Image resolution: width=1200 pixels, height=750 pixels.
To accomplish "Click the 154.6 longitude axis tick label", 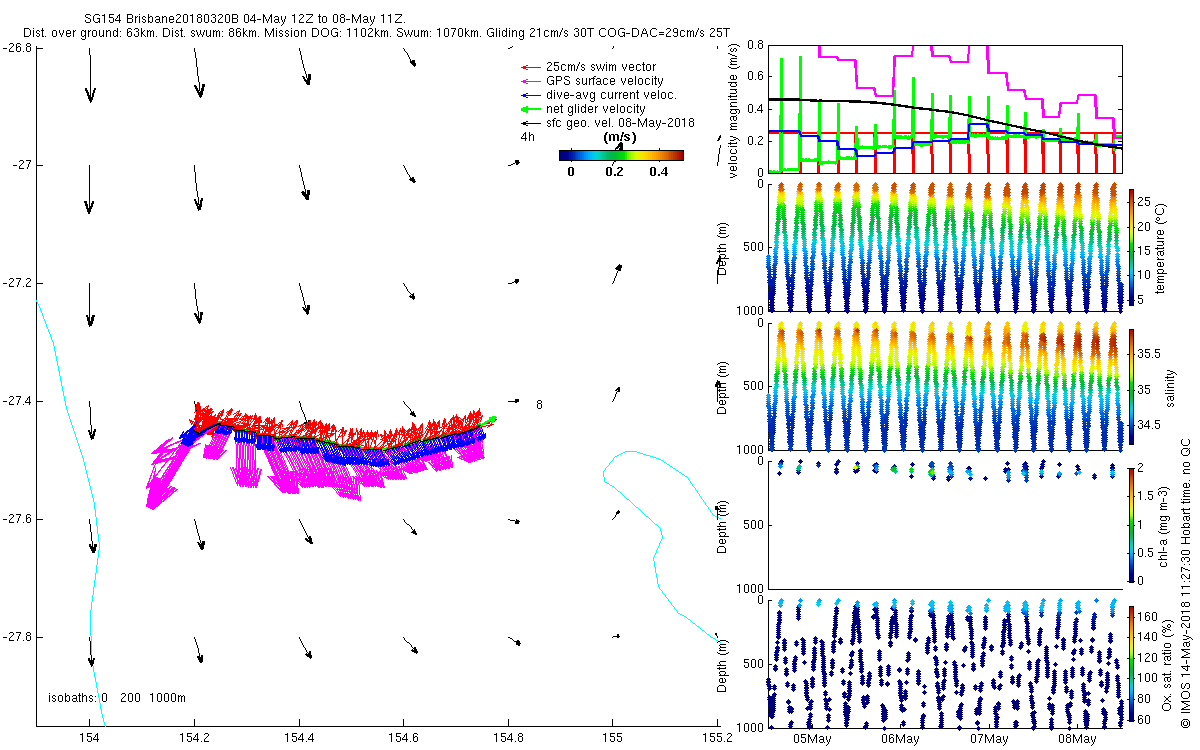I will click(403, 739).
